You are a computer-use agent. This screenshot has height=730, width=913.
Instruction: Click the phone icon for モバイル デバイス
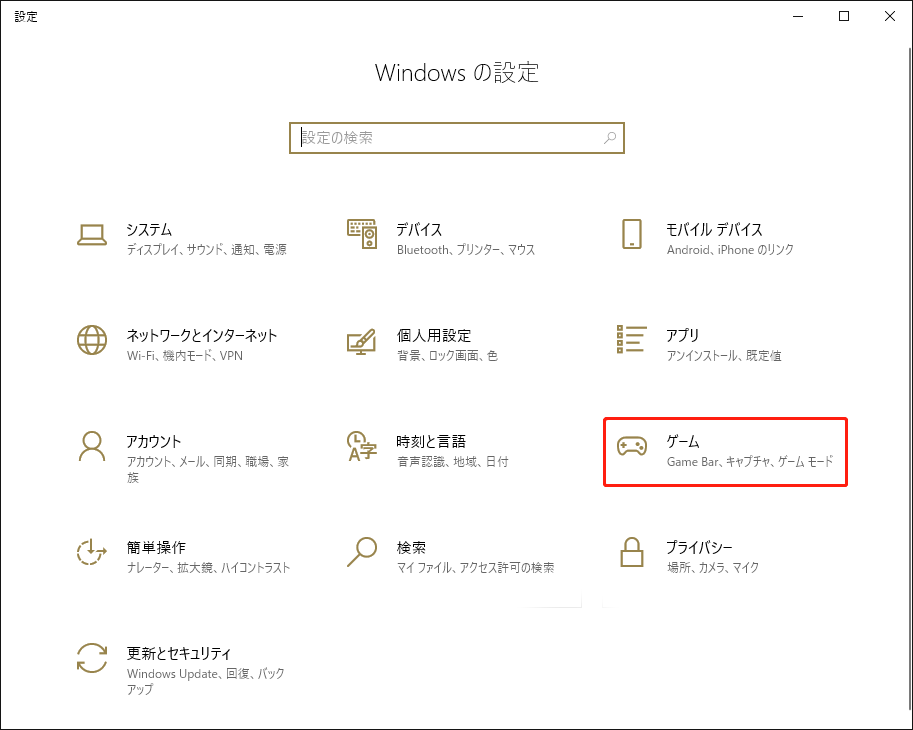tap(631, 234)
